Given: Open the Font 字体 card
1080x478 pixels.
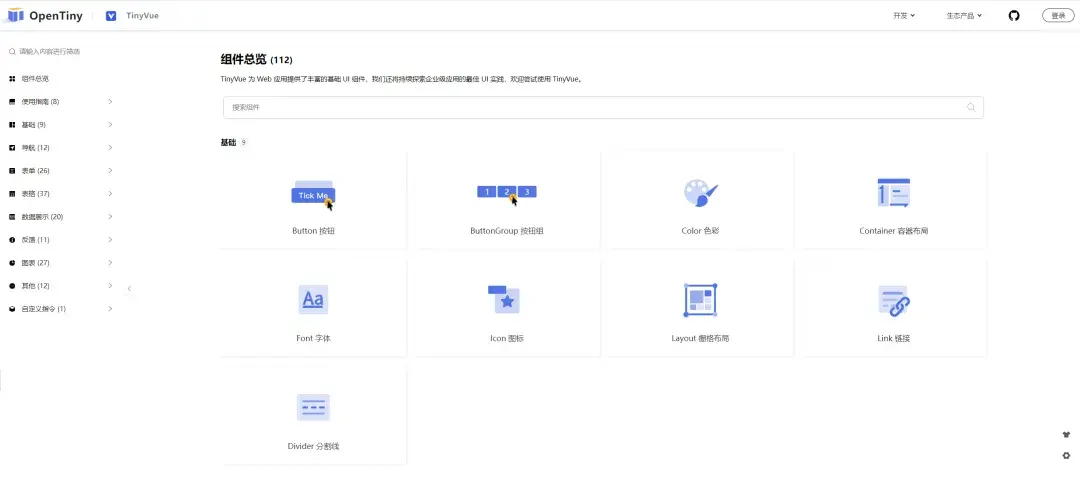Looking at the screenshot, I should pyautogui.click(x=313, y=308).
